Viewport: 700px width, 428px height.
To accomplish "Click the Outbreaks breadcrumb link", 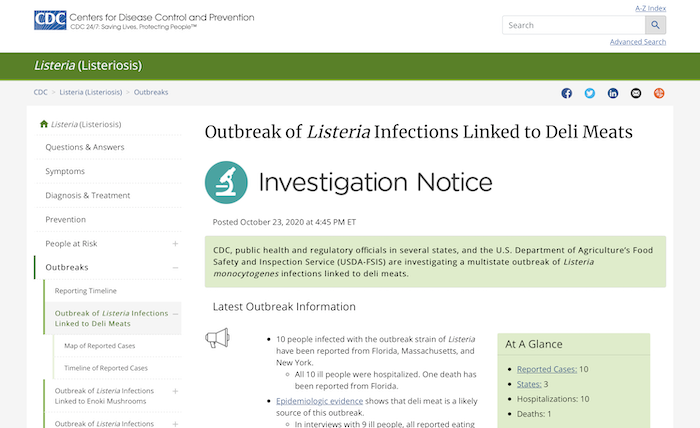I will pyautogui.click(x=151, y=92).
